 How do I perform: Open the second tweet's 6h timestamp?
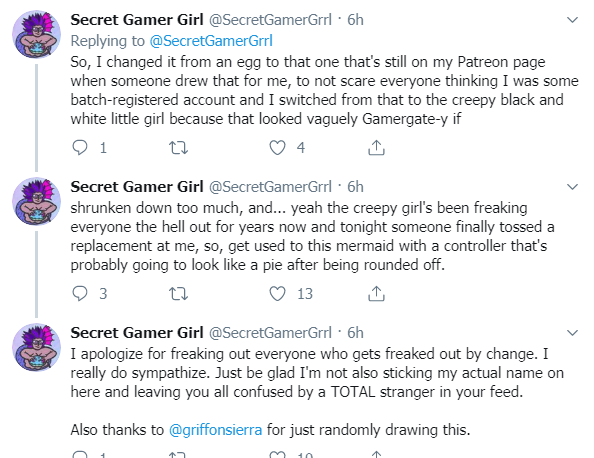pyautogui.click(x=355, y=187)
